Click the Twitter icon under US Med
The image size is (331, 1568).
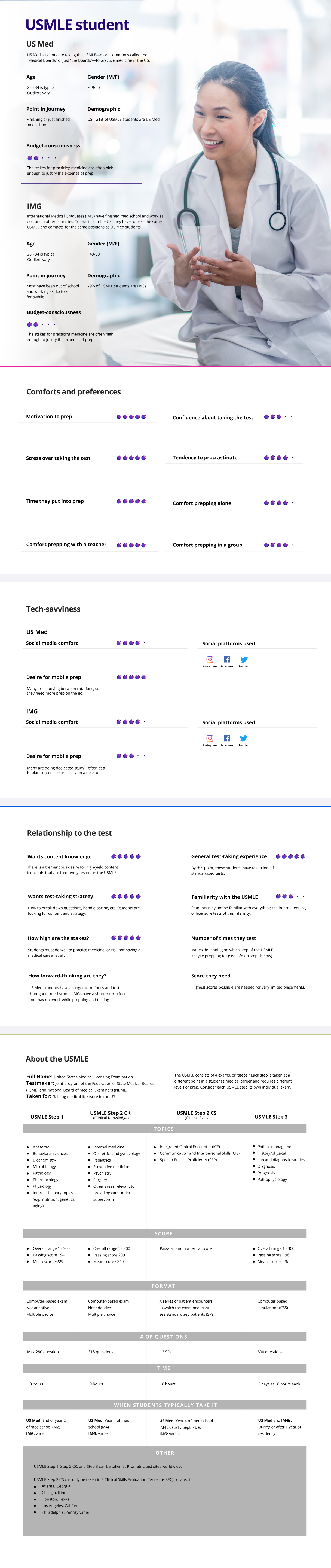[243, 659]
